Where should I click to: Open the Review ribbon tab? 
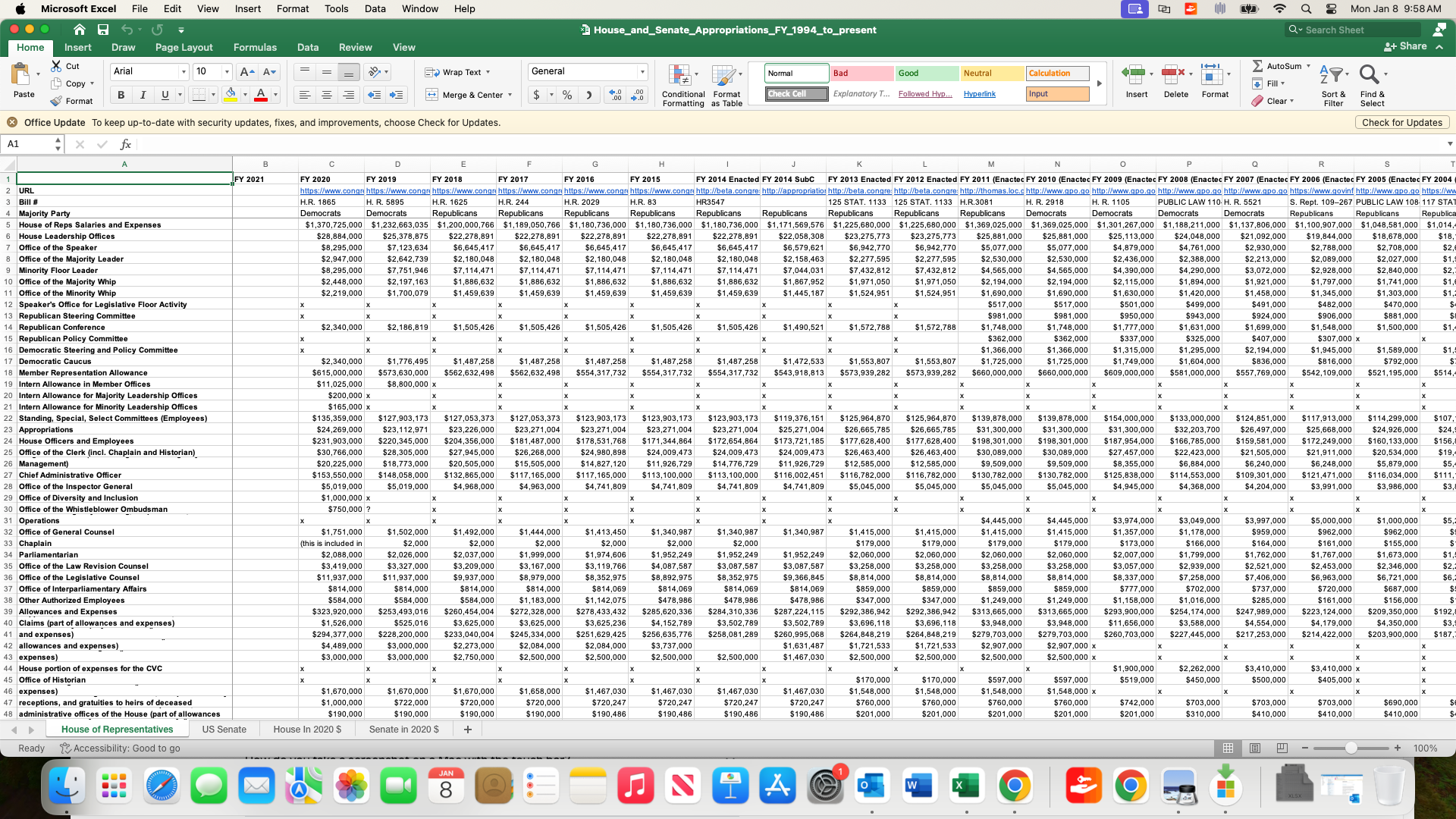355,47
